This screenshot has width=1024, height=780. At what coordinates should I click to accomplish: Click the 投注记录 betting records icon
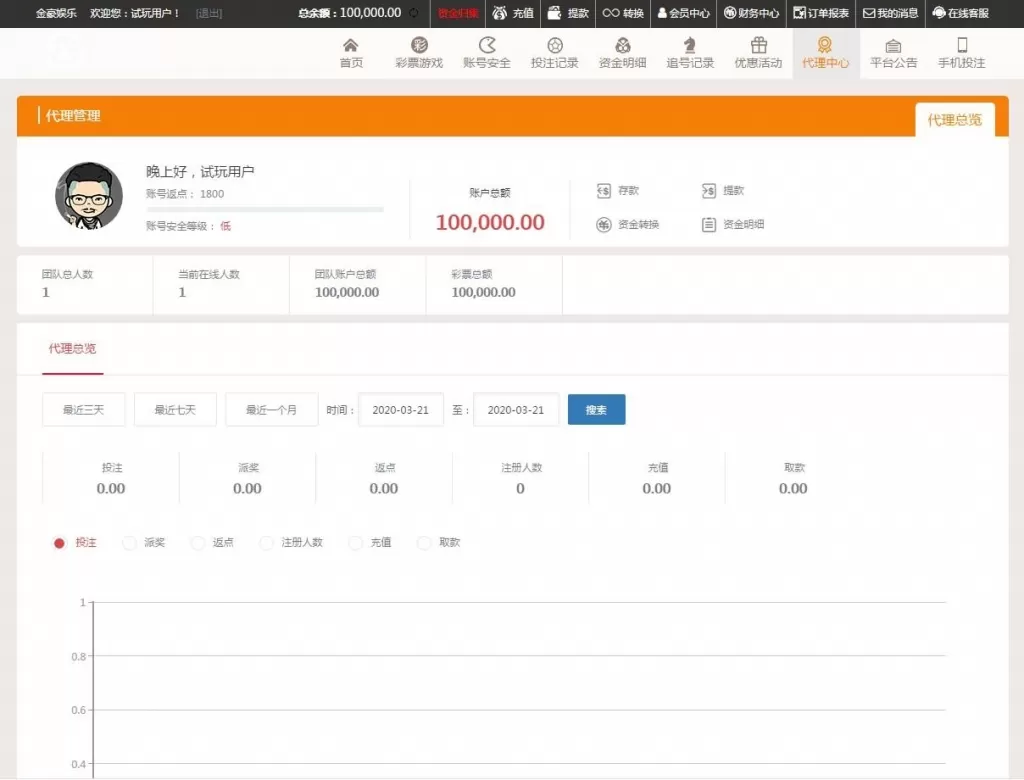coord(554,47)
